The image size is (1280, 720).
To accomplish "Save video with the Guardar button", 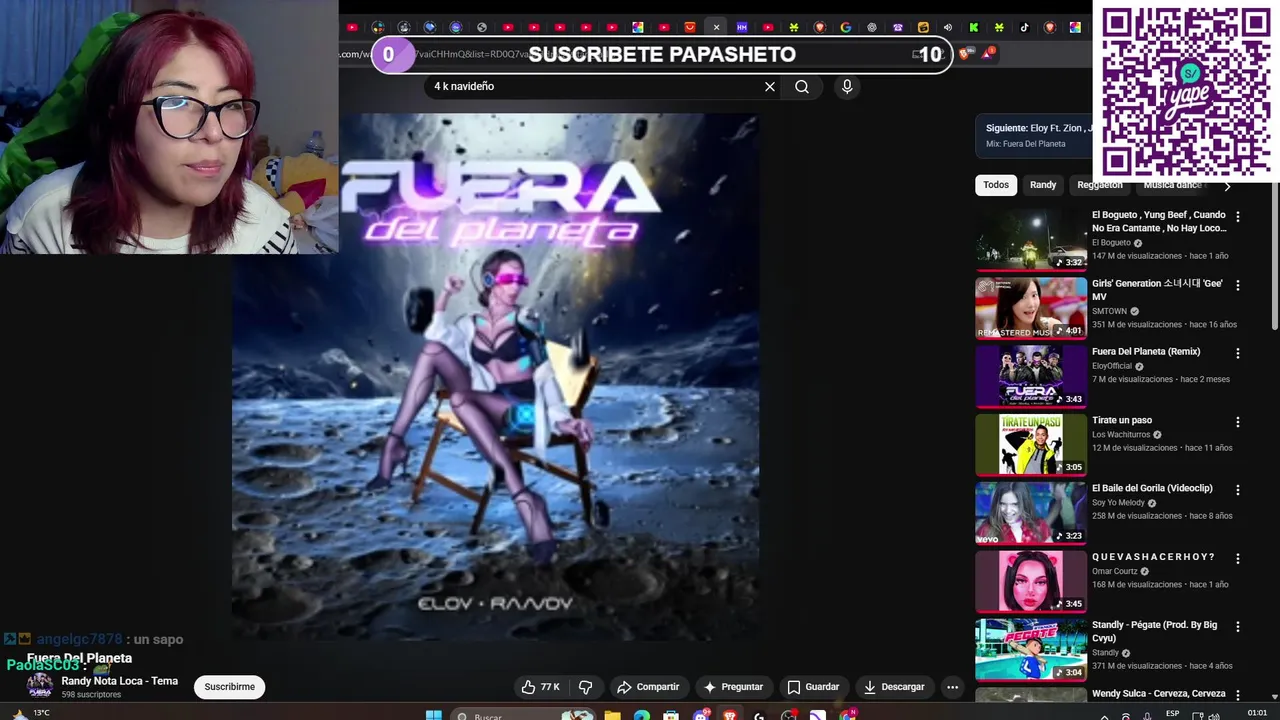I will coord(813,687).
